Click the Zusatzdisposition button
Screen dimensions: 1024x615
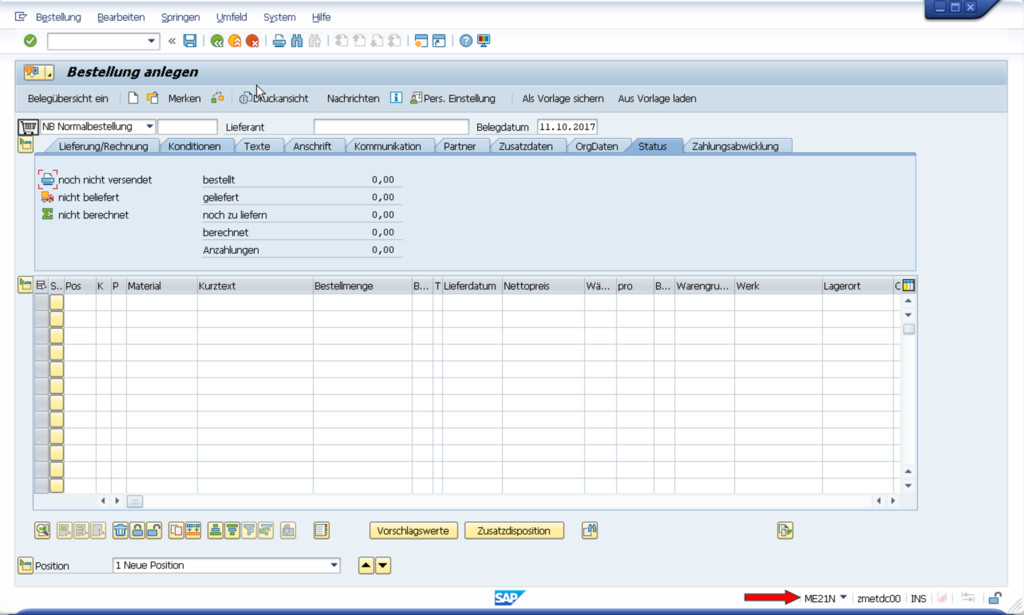[514, 531]
